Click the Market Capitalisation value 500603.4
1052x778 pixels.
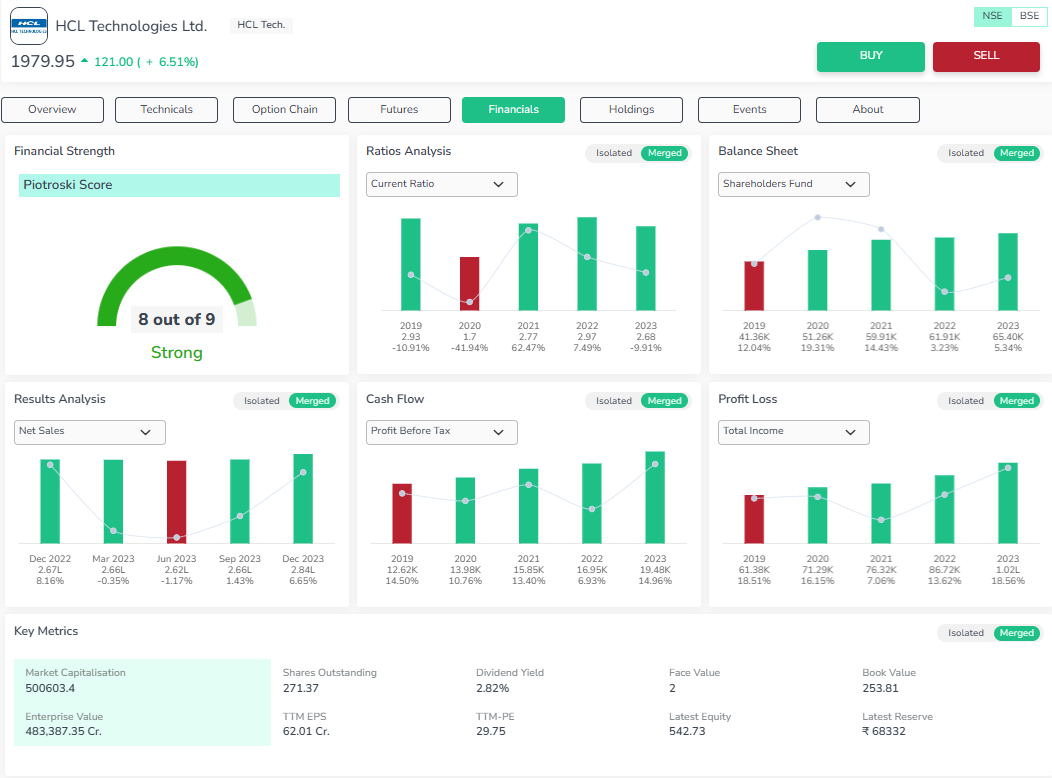coord(50,688)
